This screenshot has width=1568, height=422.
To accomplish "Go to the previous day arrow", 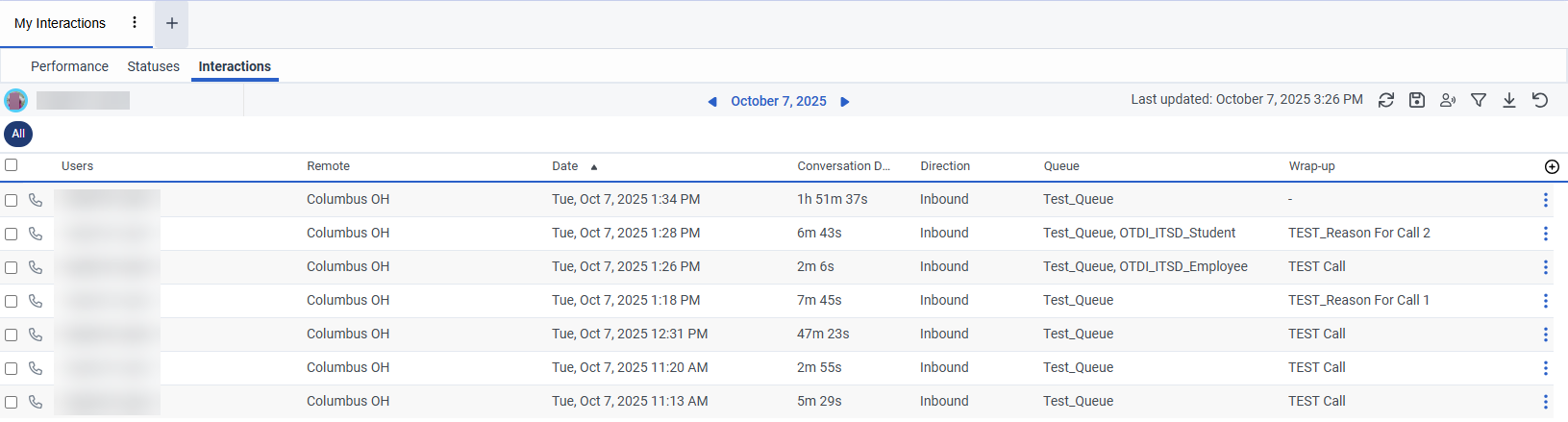I will point(712,101).
